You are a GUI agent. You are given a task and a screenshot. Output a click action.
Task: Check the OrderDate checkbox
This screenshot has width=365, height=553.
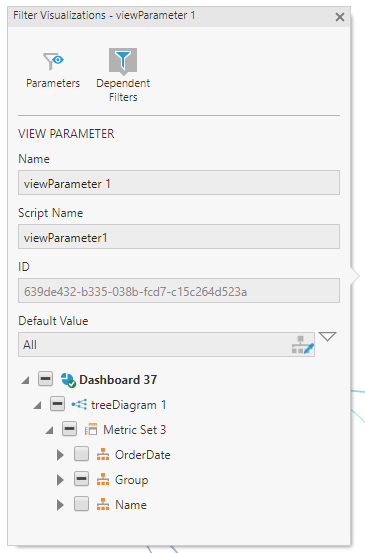click(x=81, y=454)
